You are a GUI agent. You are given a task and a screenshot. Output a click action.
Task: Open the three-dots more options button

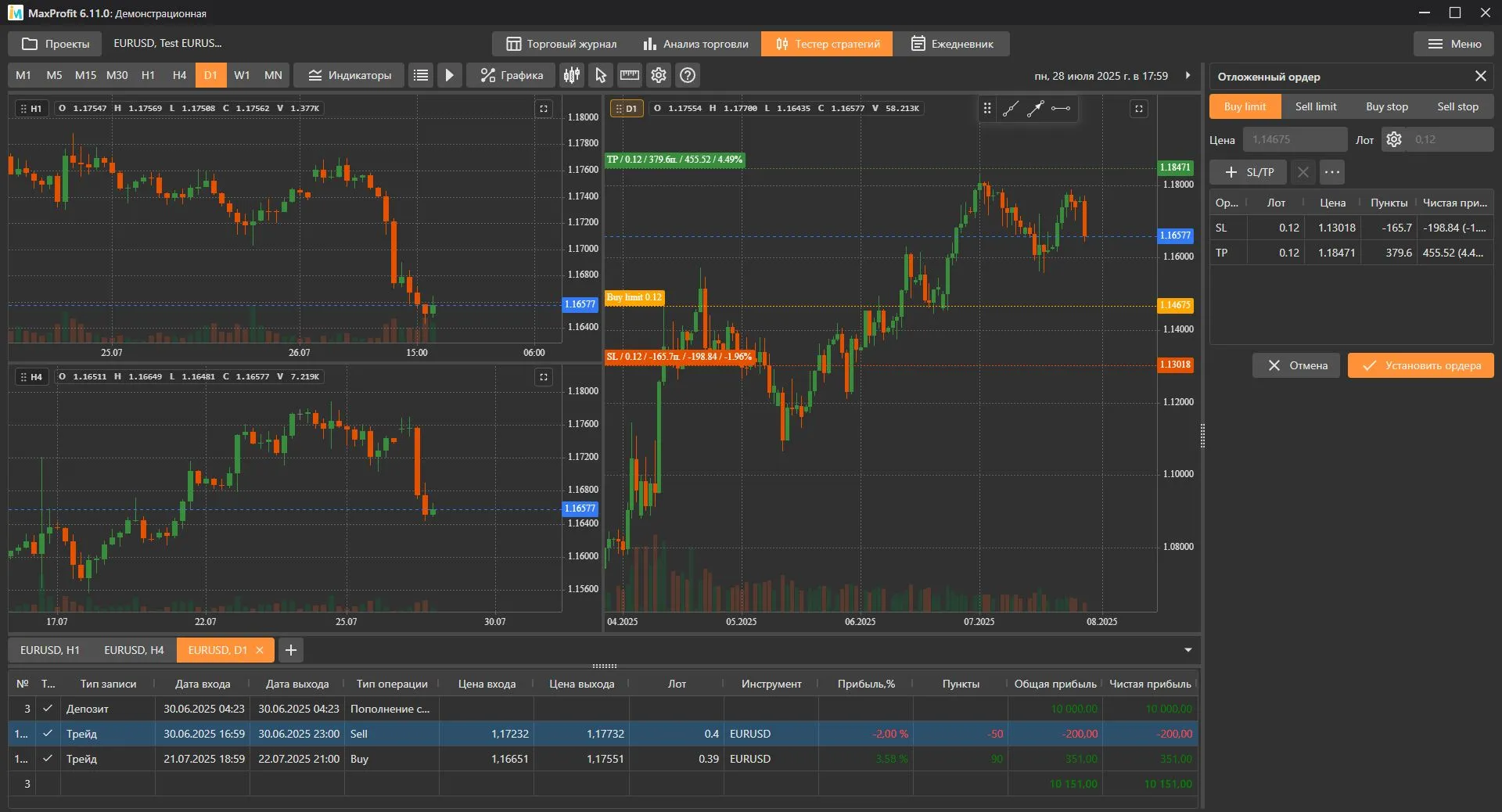[1332, 172]
